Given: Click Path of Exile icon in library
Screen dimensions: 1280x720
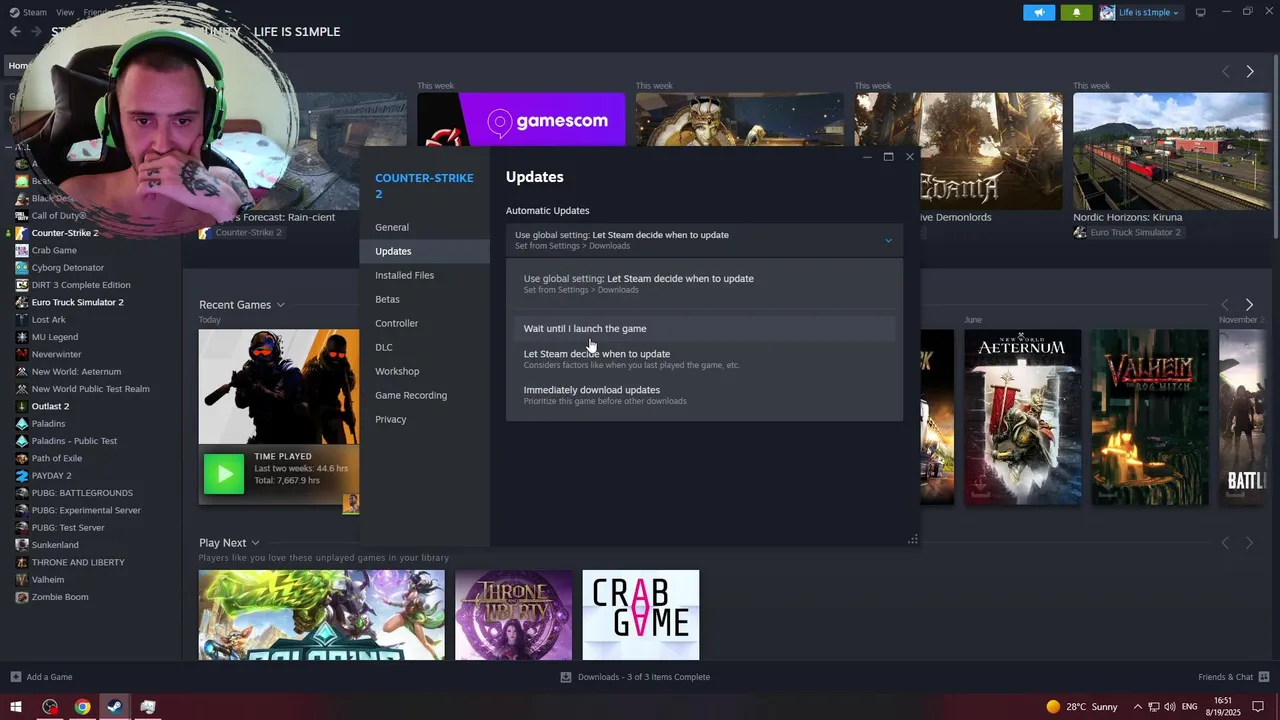Looking at the screenshot, I should (22, 458).
